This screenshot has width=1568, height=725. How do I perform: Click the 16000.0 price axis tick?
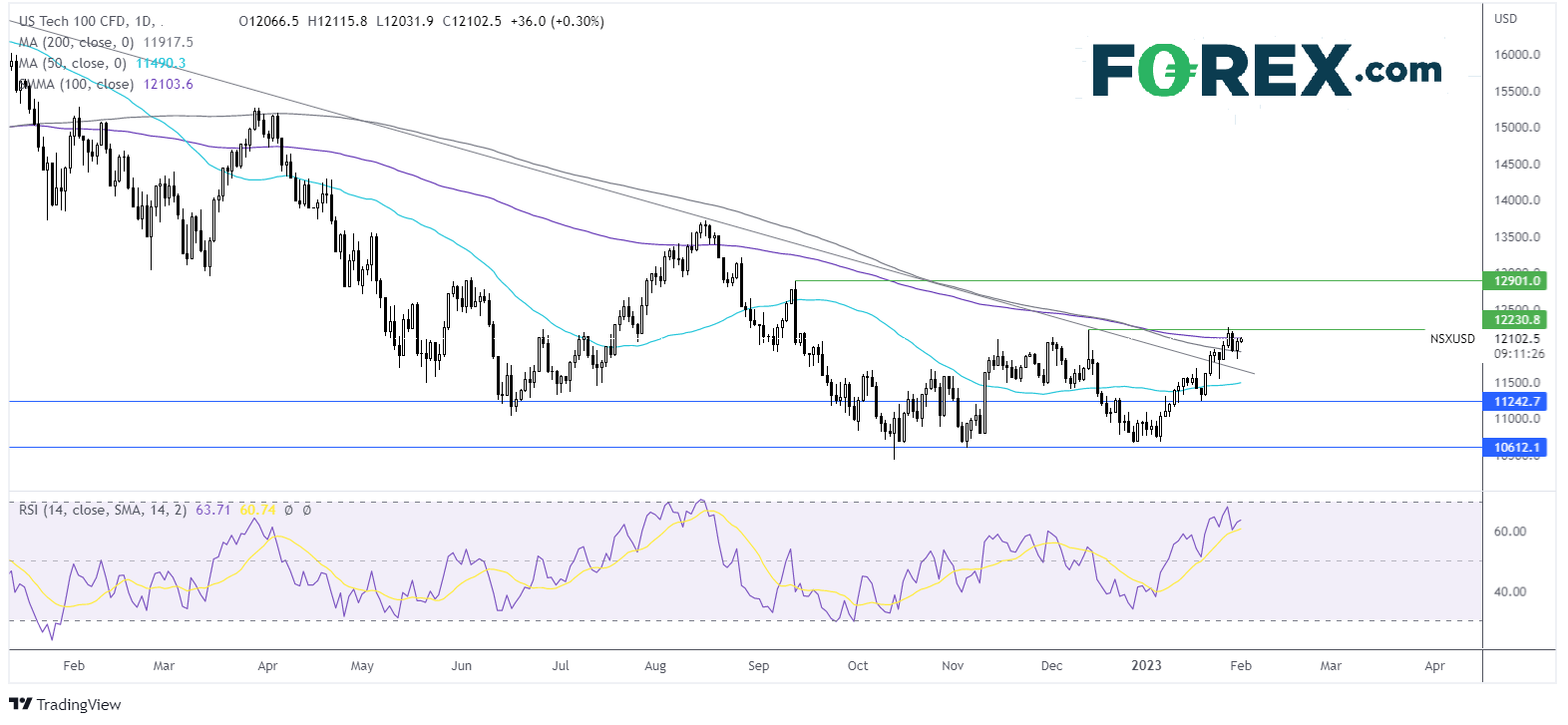pos(1517,55)
